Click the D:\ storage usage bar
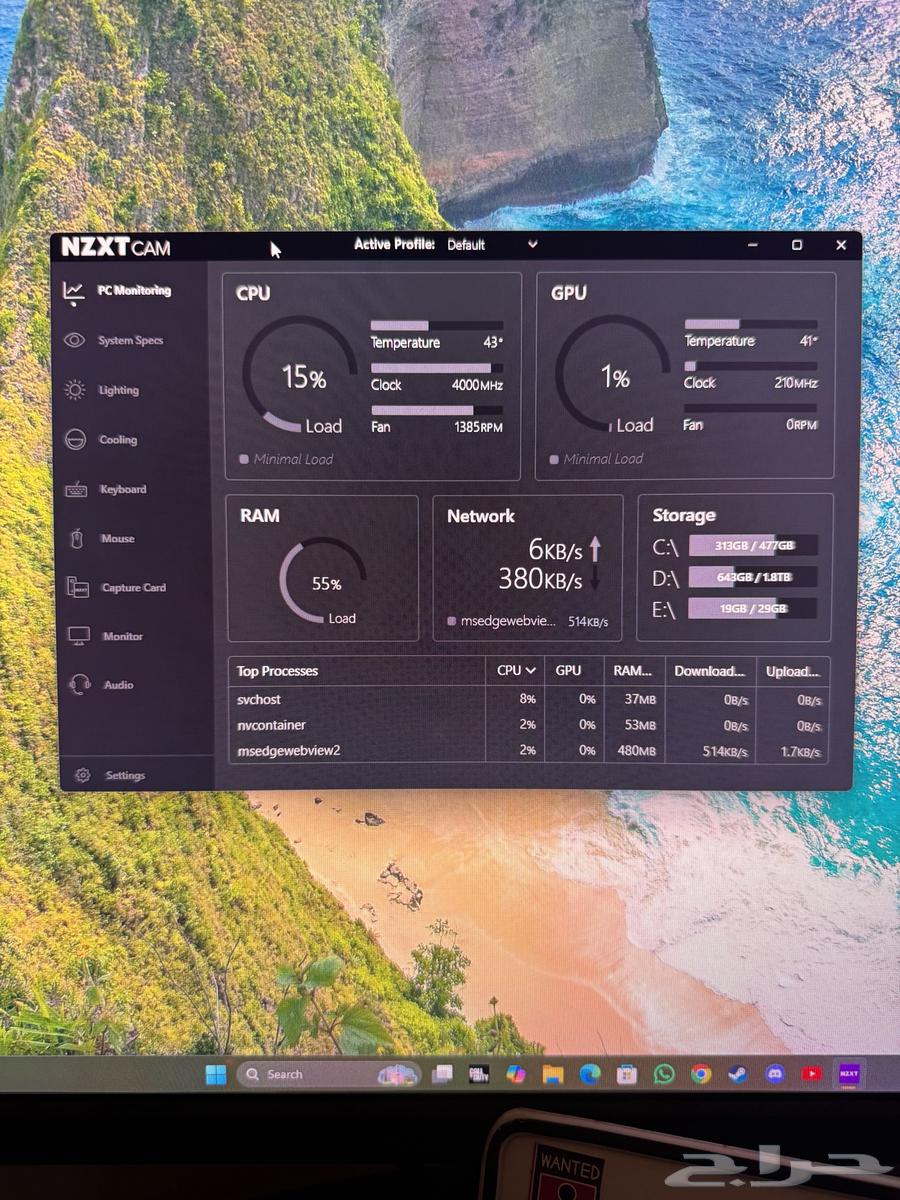Viewport: 900px width, 1200px height. [x=753, y=577]
